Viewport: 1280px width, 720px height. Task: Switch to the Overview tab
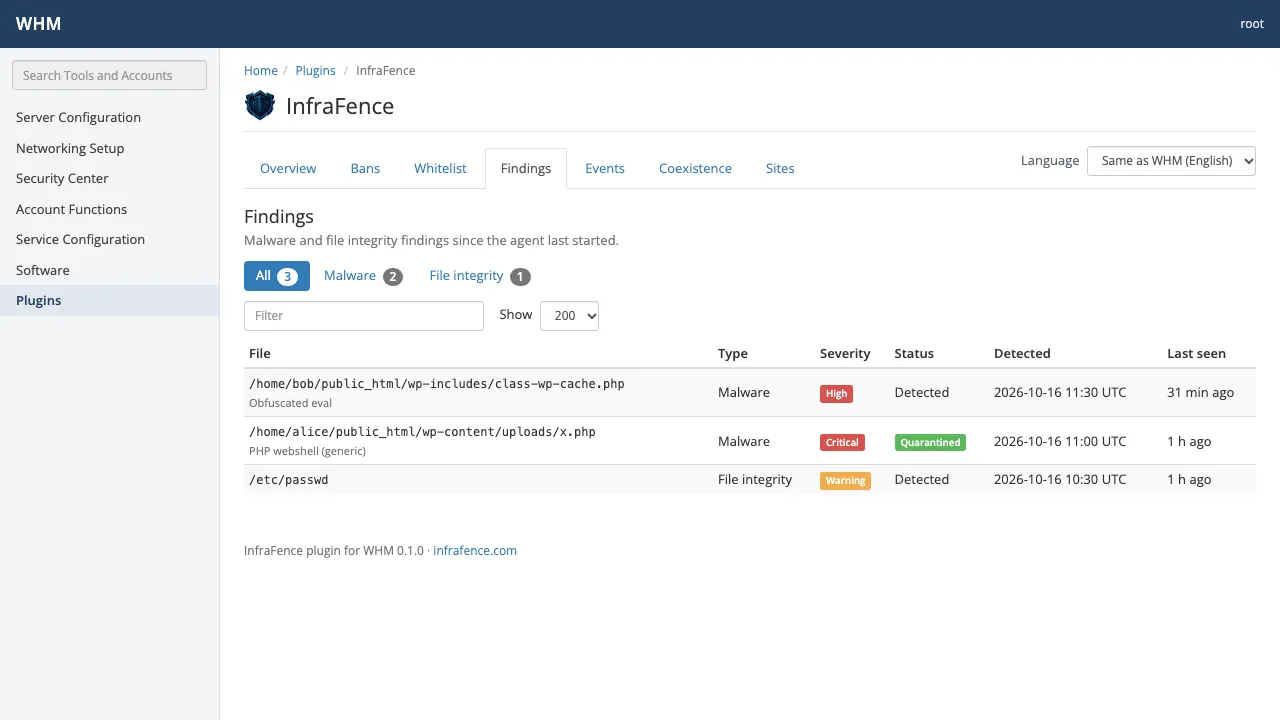click(288, 168)
